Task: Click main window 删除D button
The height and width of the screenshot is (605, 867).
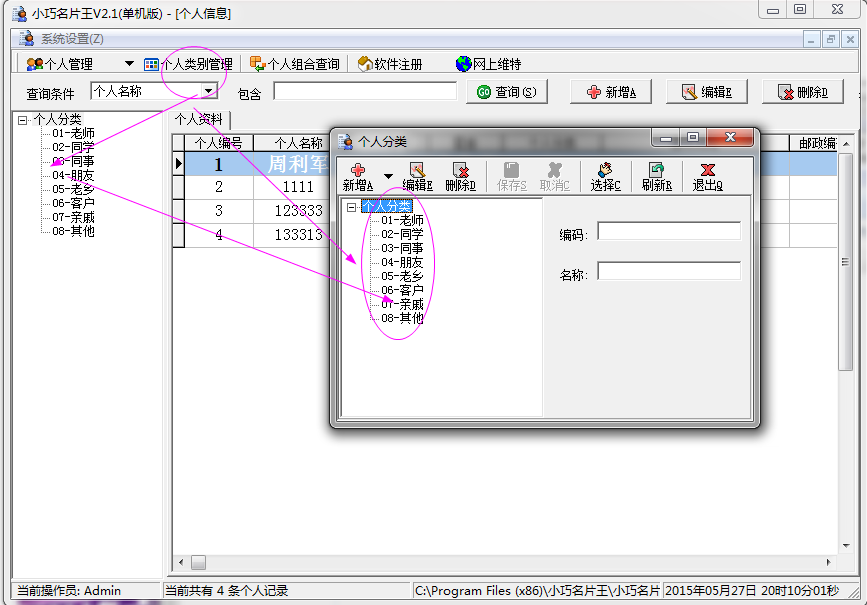Action: click(x=803, y=92)
